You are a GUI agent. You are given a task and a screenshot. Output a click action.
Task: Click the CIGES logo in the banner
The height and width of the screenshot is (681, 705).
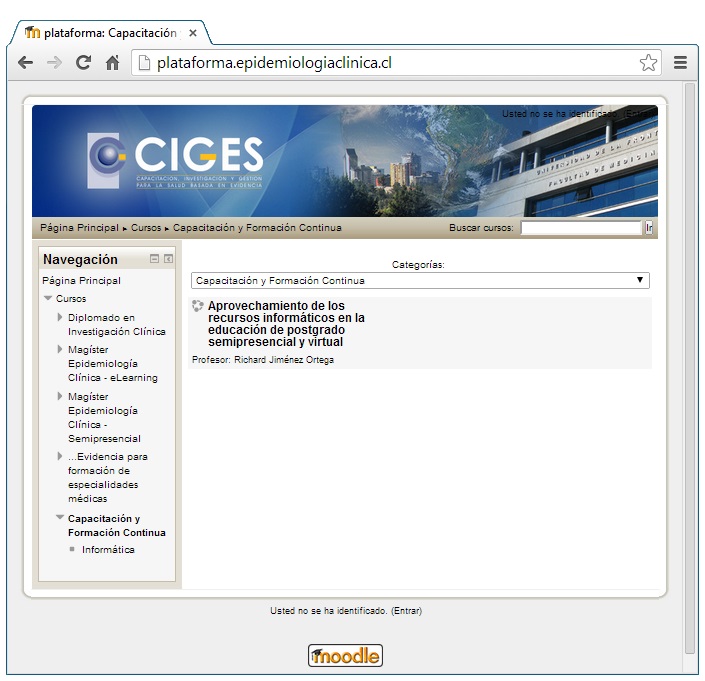click(x=176, y=161)
